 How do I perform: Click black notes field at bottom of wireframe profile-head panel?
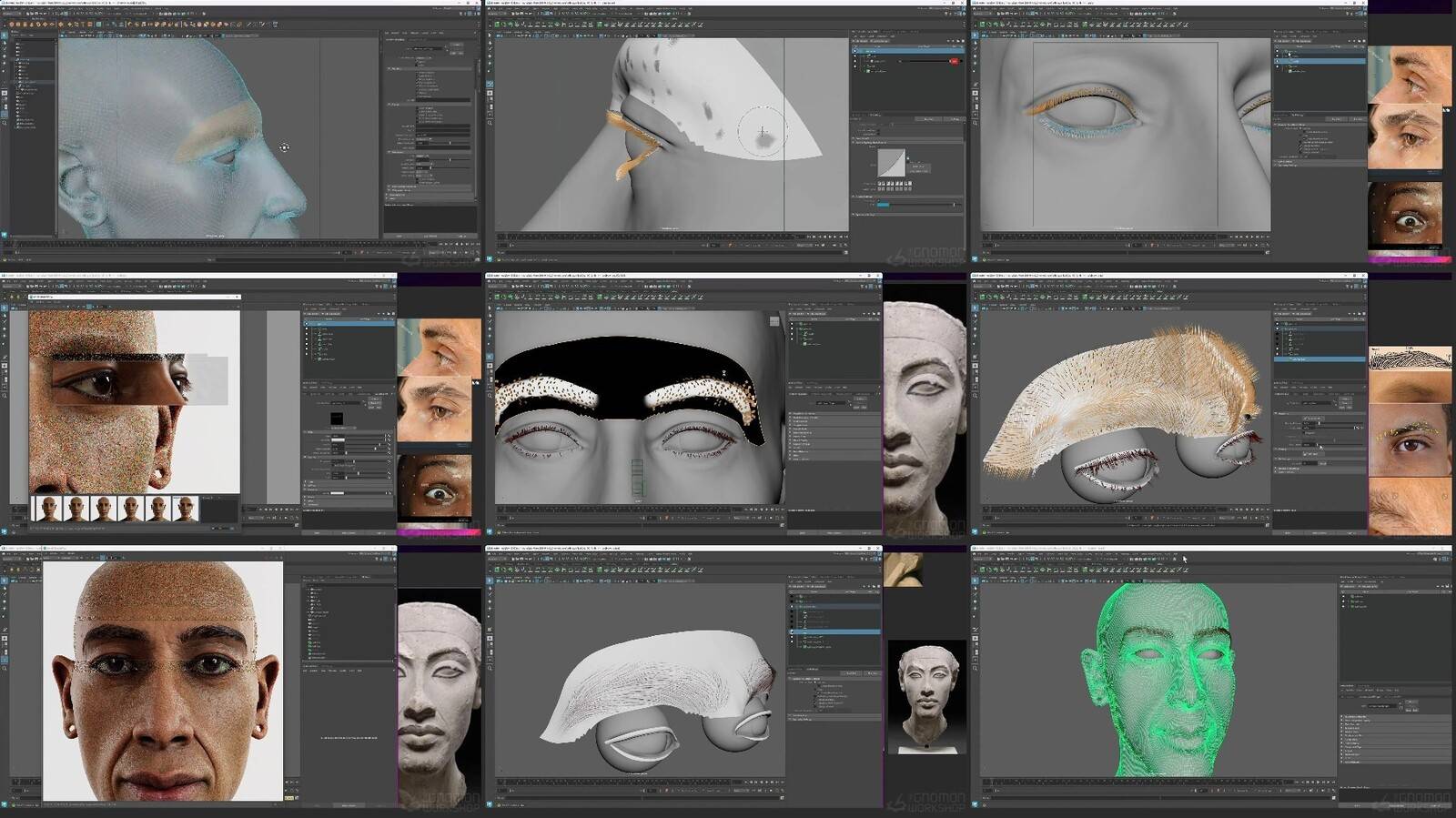pos(430,219)
